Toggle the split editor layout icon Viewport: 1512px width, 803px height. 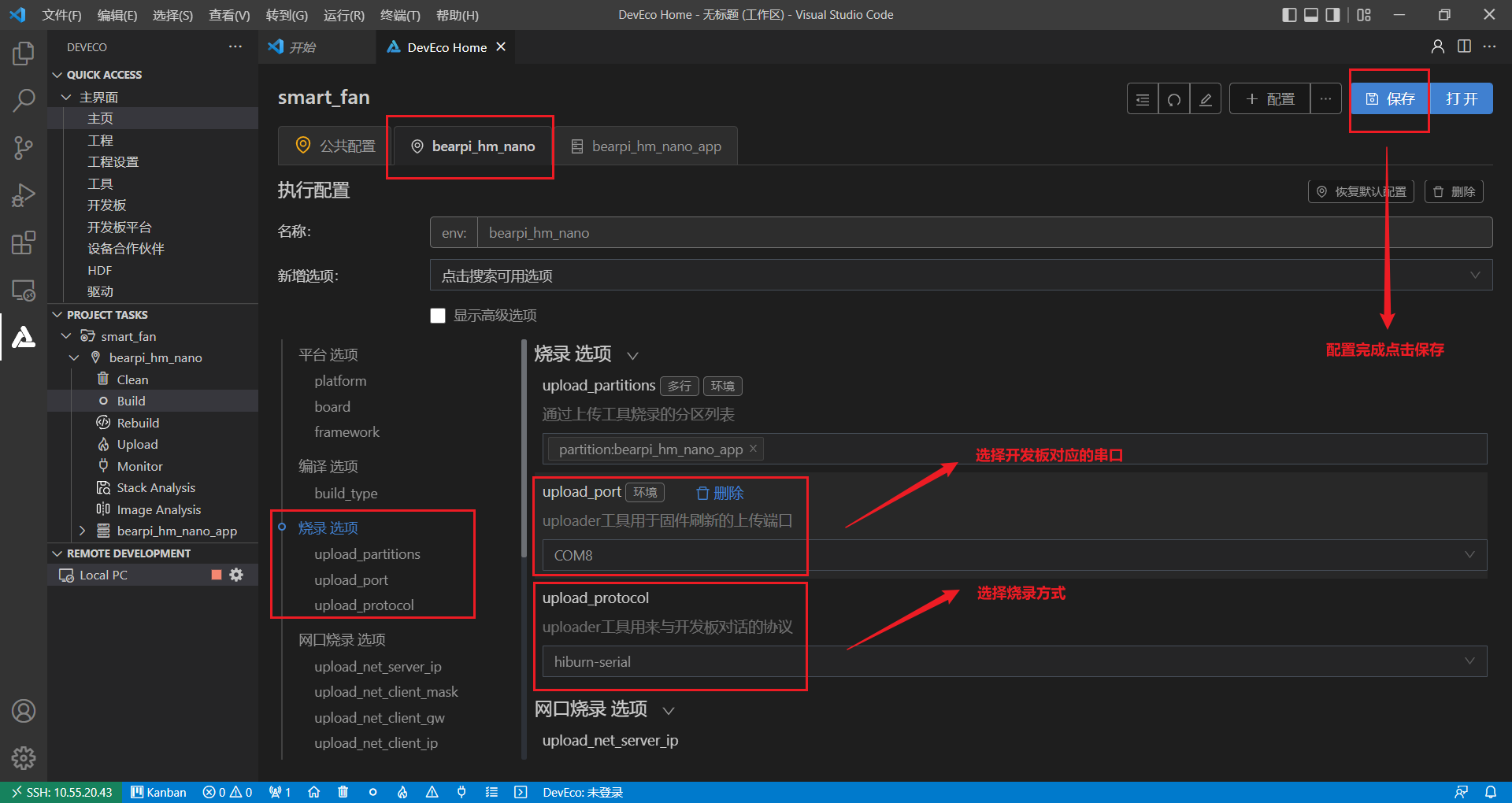1464,46
